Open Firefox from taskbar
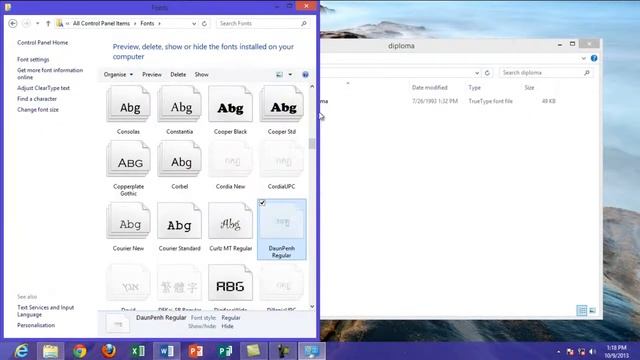640x360 pixels. pyautogui.click(x=109, y=351)
